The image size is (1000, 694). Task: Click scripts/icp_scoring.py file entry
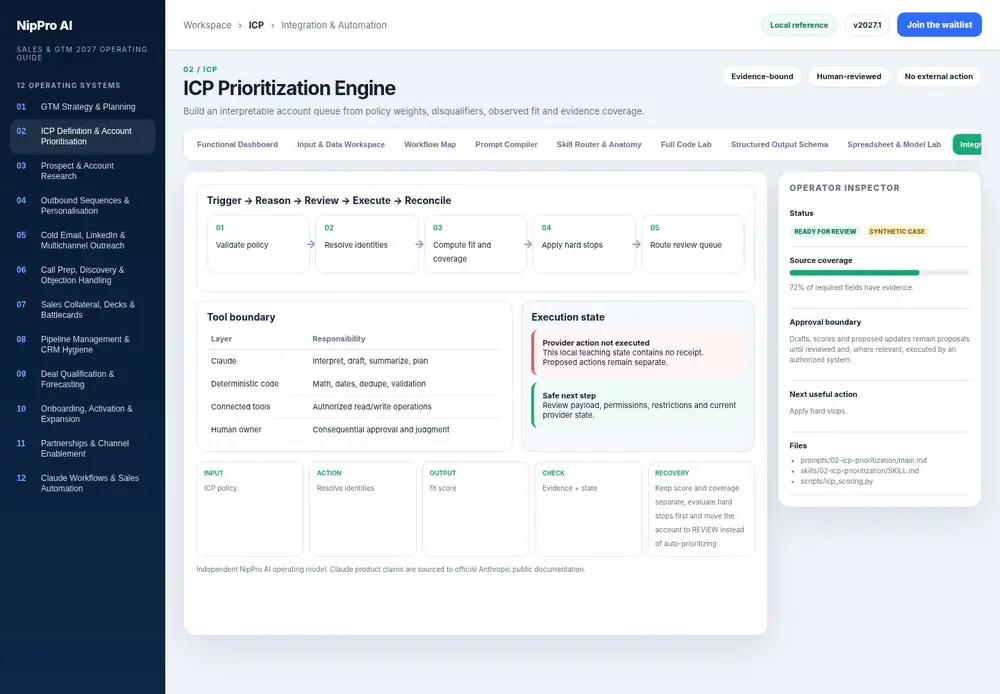click(836, 481)
